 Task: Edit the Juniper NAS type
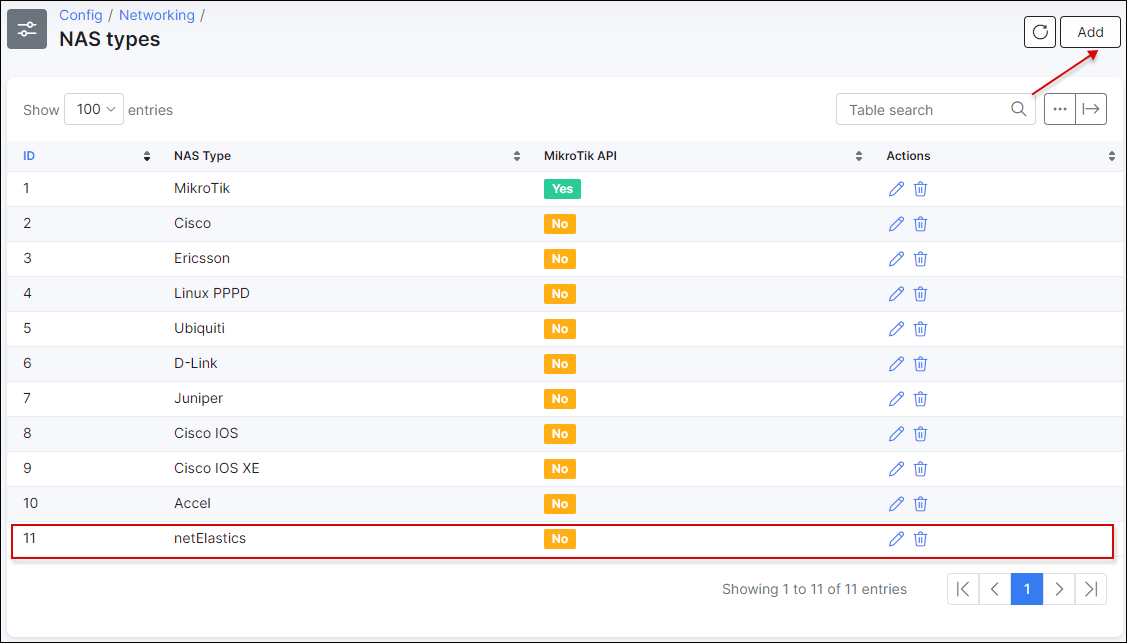click(x=896, y=399)
